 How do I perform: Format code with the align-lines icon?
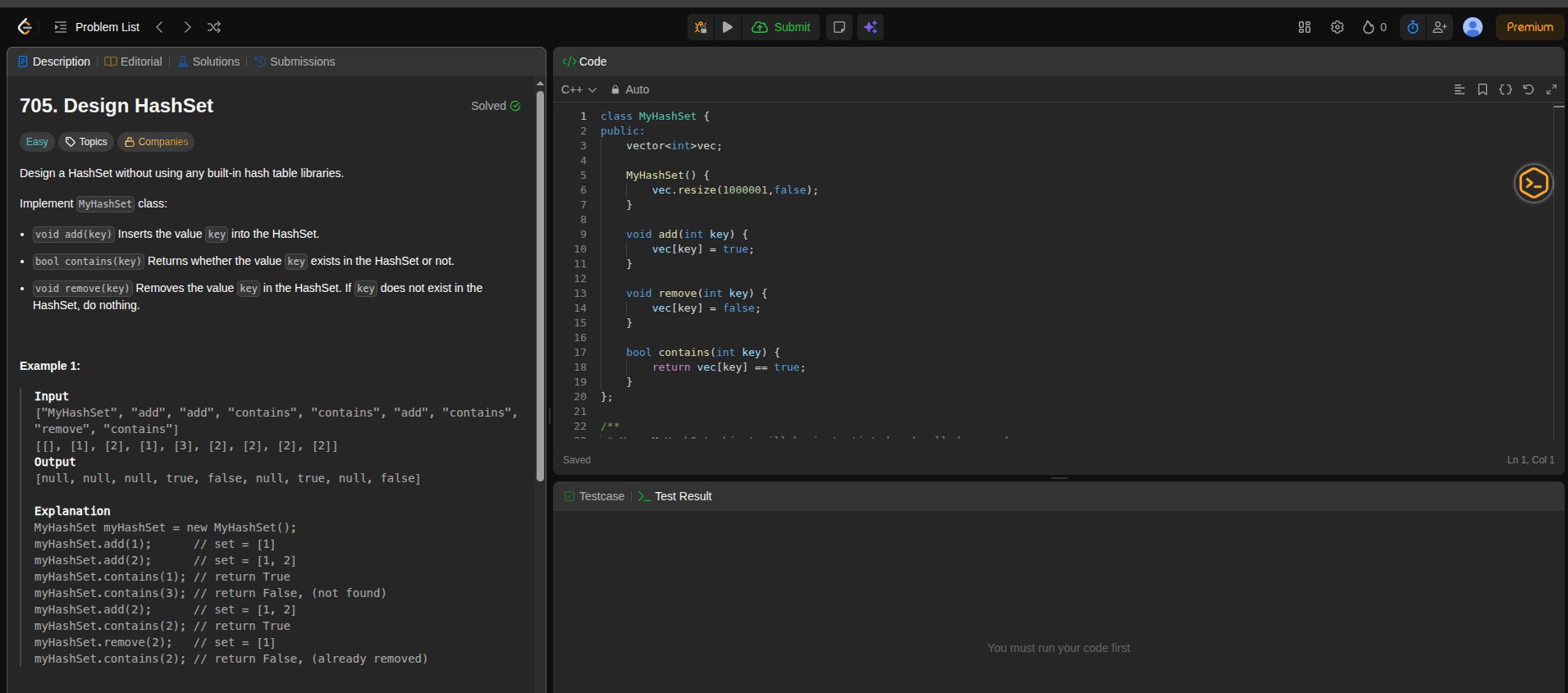1459,89
